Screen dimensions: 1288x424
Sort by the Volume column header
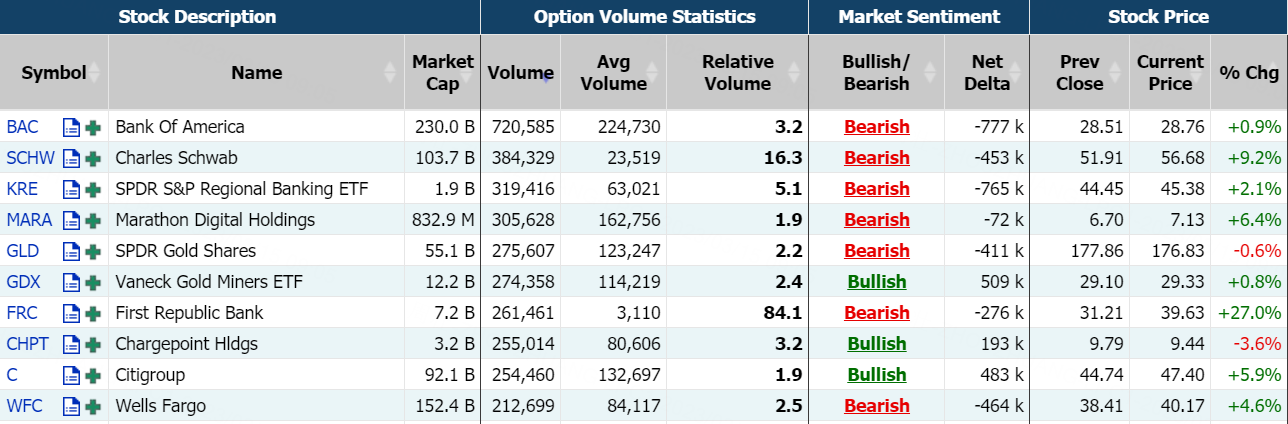coord(520,72)
